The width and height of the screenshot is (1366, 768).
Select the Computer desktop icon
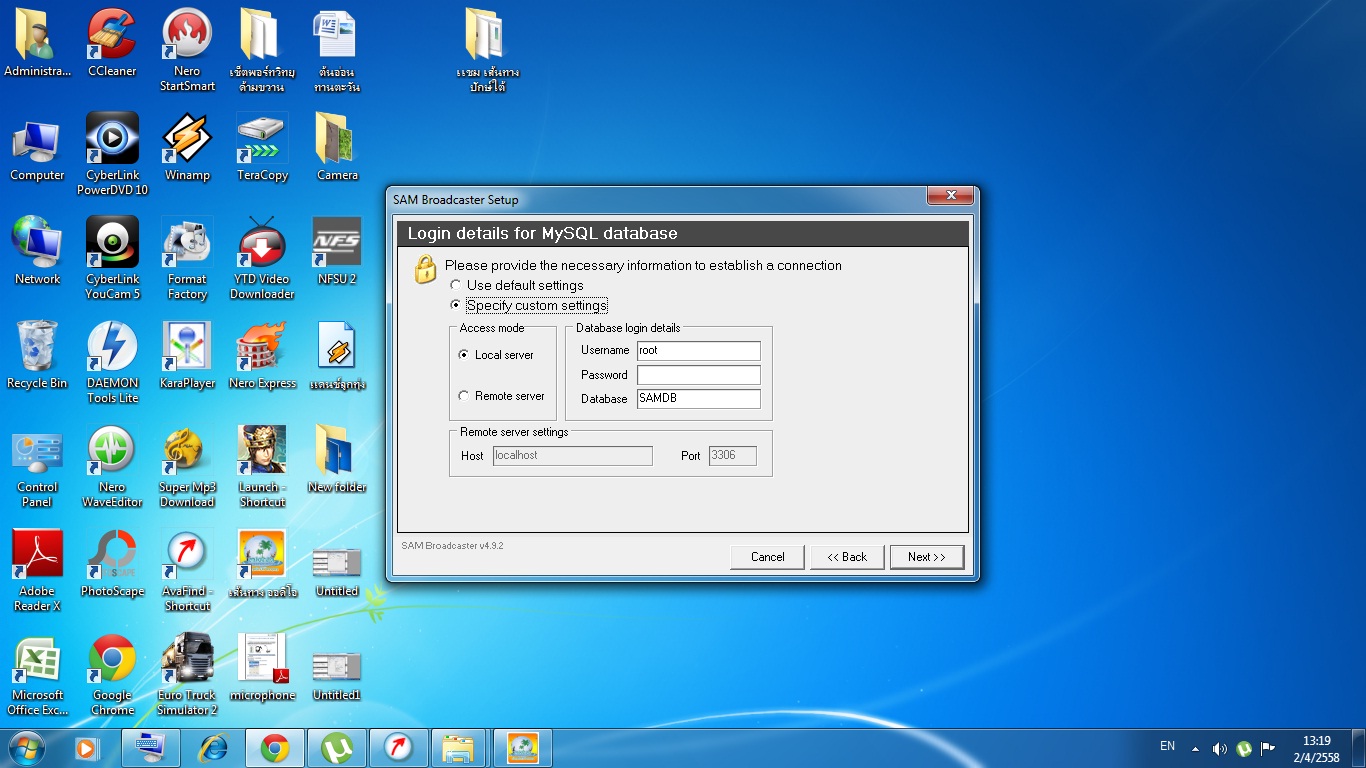37,148
